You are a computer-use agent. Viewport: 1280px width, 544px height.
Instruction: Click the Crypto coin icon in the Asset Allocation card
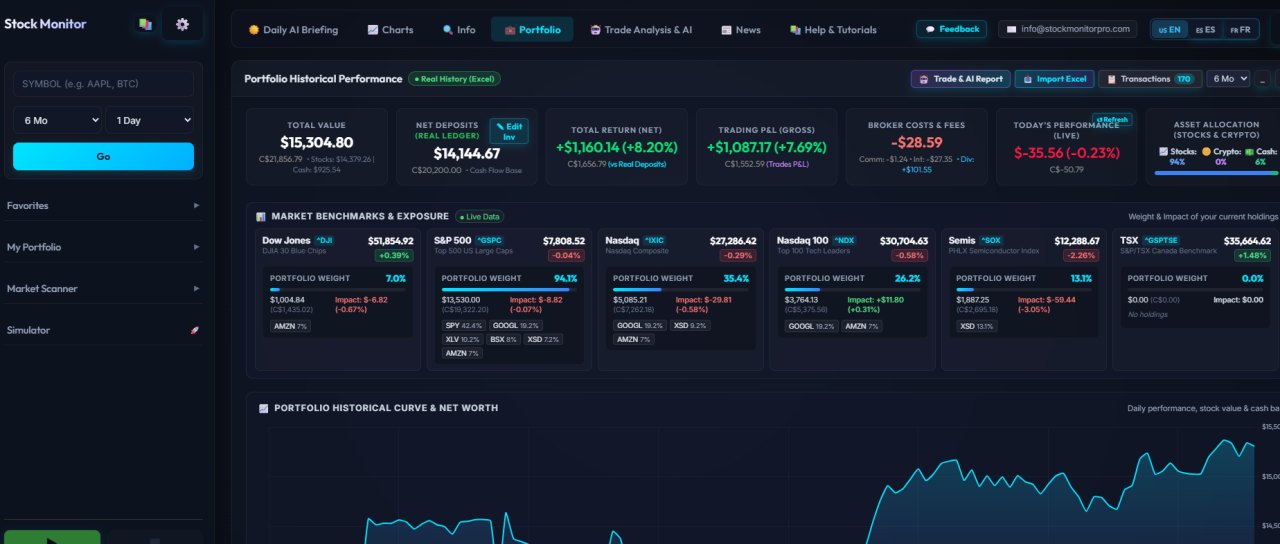pyautogui.click(x=1207, y=151)
